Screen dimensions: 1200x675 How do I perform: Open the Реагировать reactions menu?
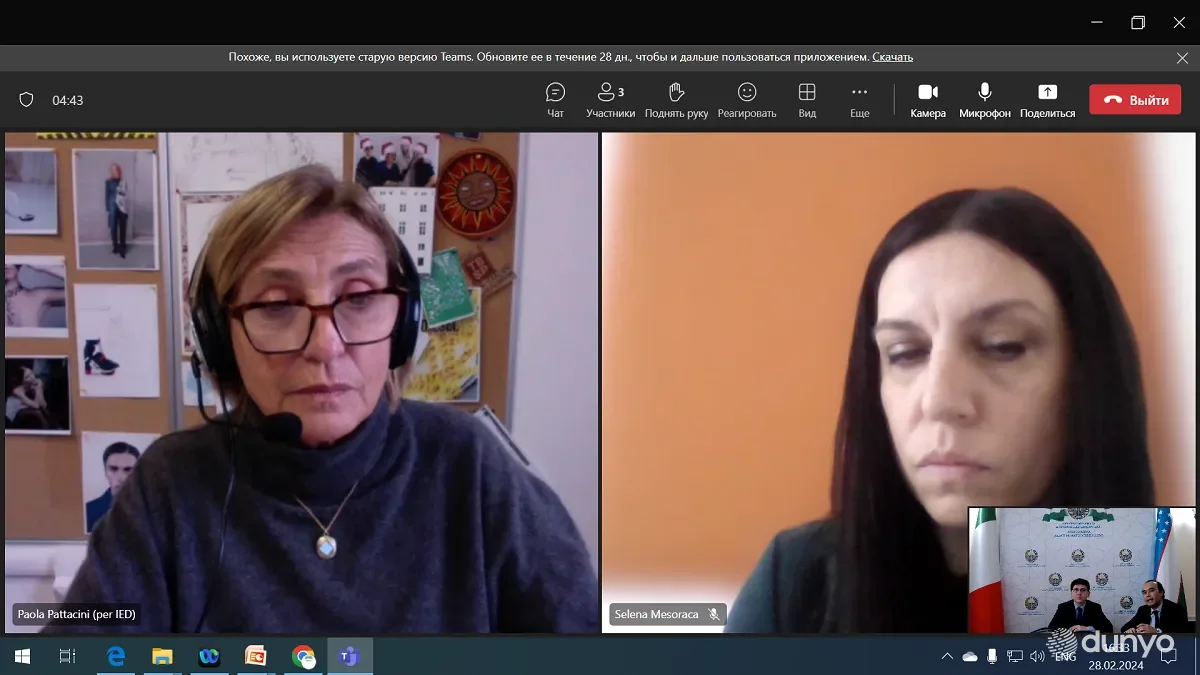[x=747, y=100]
